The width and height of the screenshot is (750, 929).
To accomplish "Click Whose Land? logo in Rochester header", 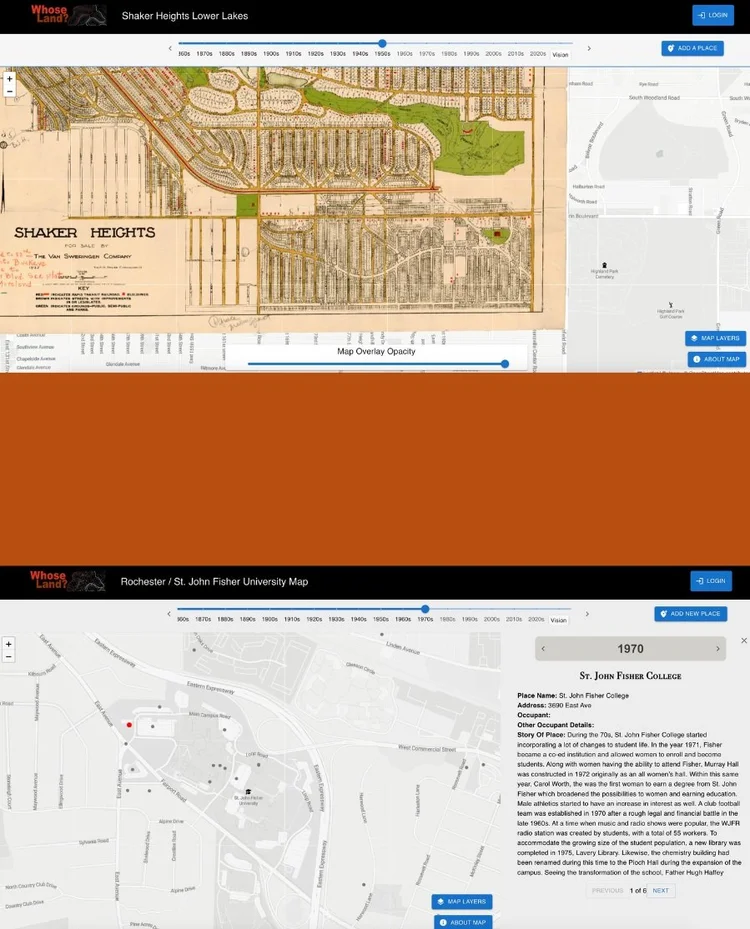I will pyautogui.click(x=68, y=581).
